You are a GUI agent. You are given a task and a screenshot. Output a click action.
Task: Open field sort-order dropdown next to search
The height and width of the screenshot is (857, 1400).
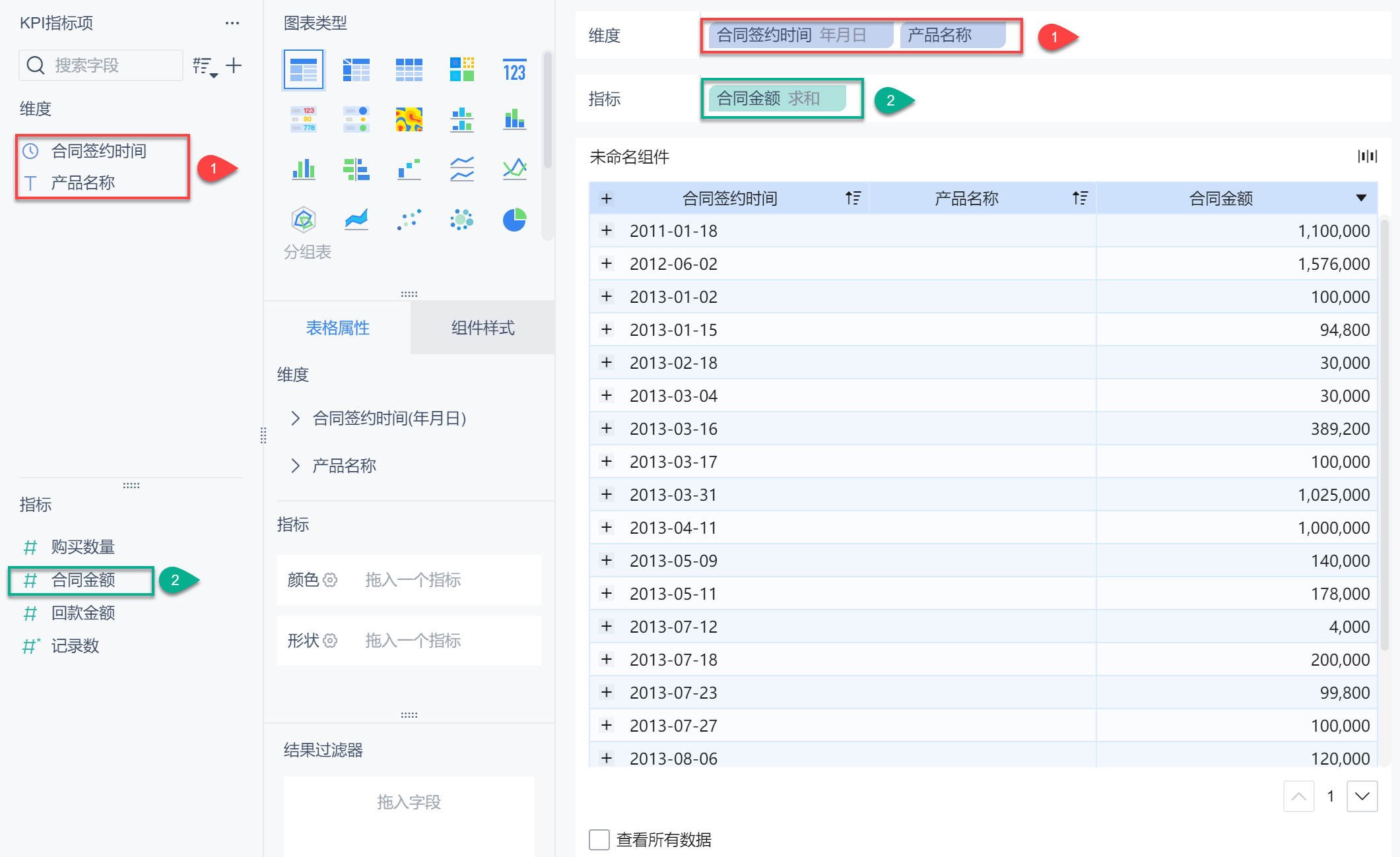coord(205,67)
